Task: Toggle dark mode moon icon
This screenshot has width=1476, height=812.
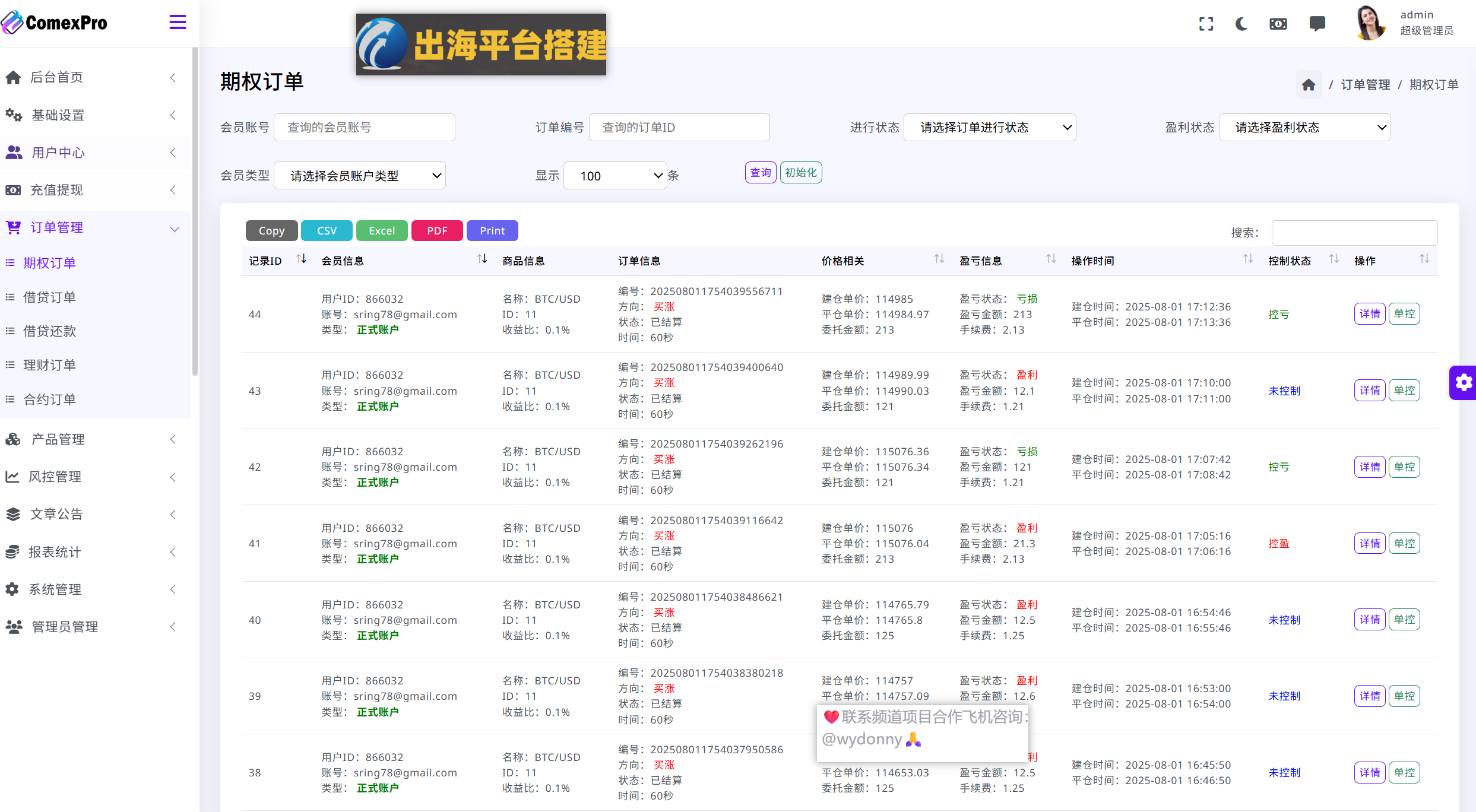Action: (x=1241, y=24)
